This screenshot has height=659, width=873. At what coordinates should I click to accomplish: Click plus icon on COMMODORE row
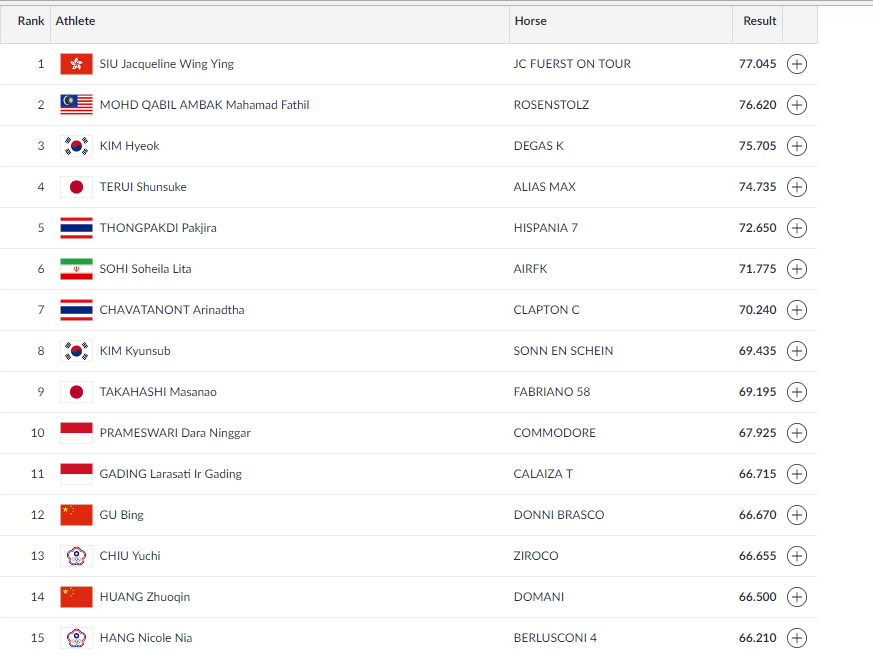pyautogui.click(x=797, y=433)
